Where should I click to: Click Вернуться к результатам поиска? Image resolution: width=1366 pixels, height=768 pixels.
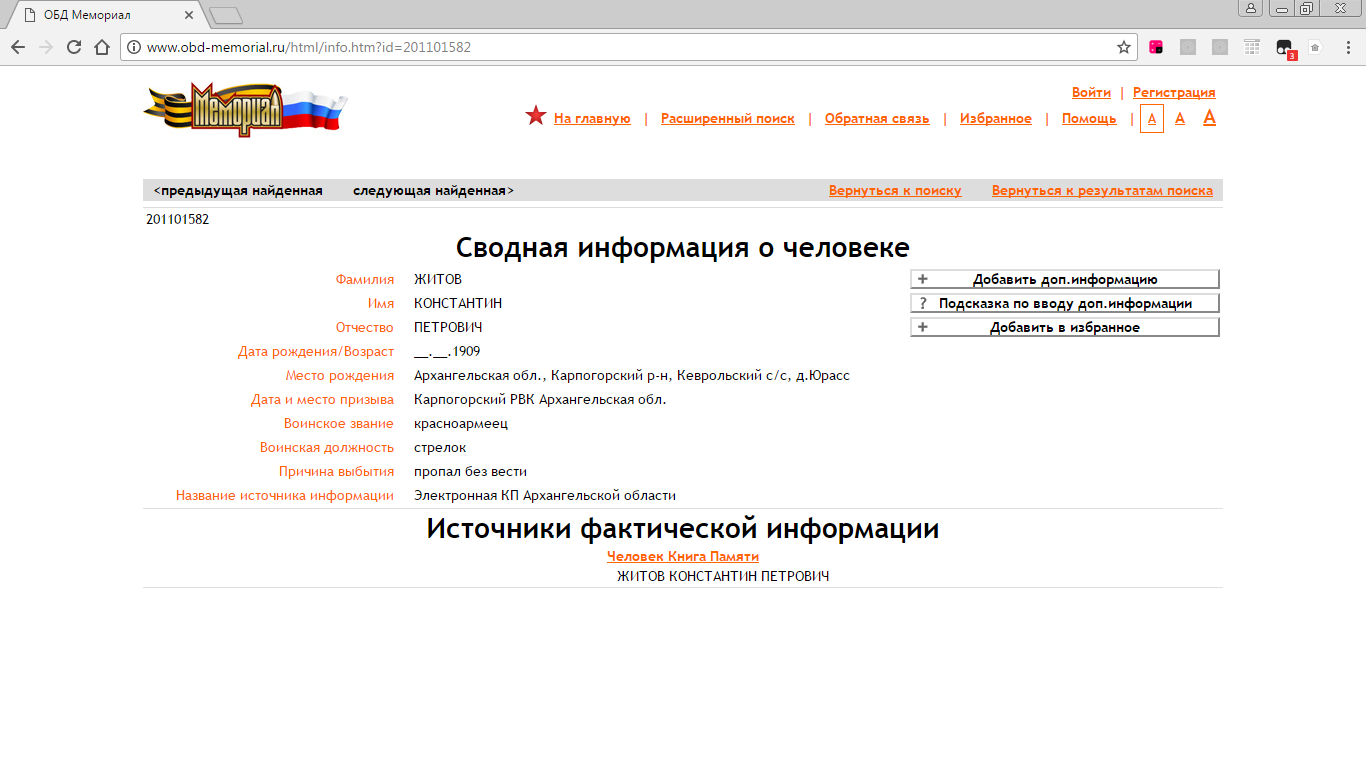[1102, 190]
